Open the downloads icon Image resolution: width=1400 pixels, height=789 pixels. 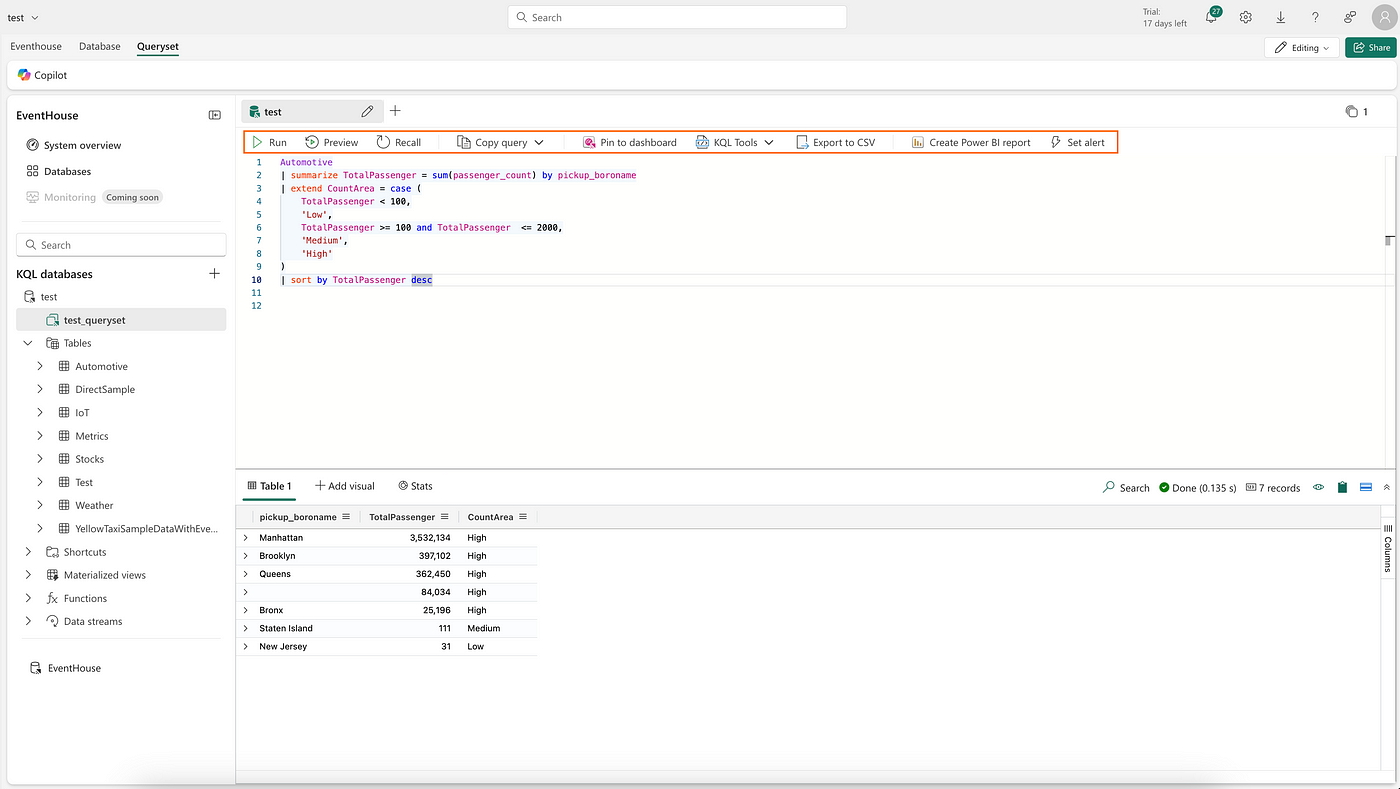pos(1281,17)
